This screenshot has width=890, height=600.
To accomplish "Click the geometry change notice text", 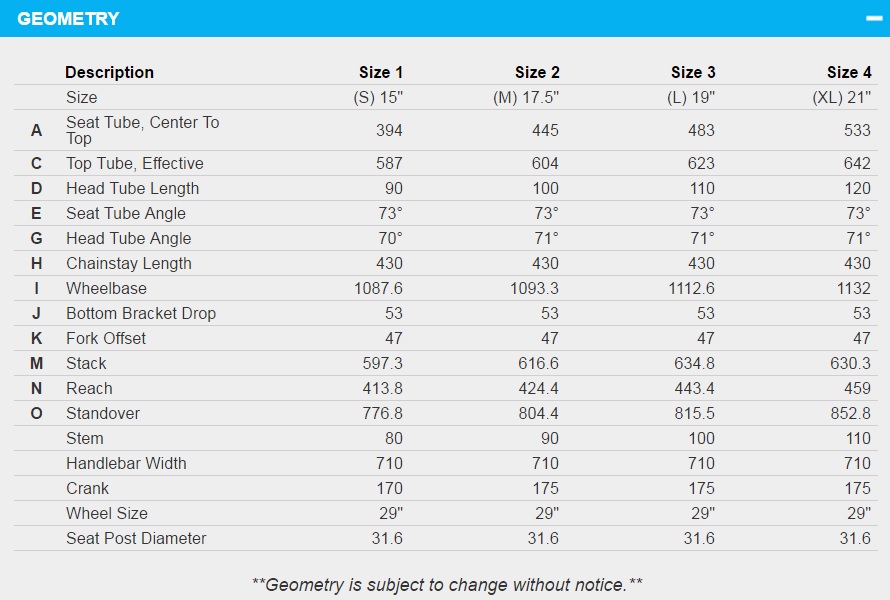I will pyautogui.click(x=447, y=585).
